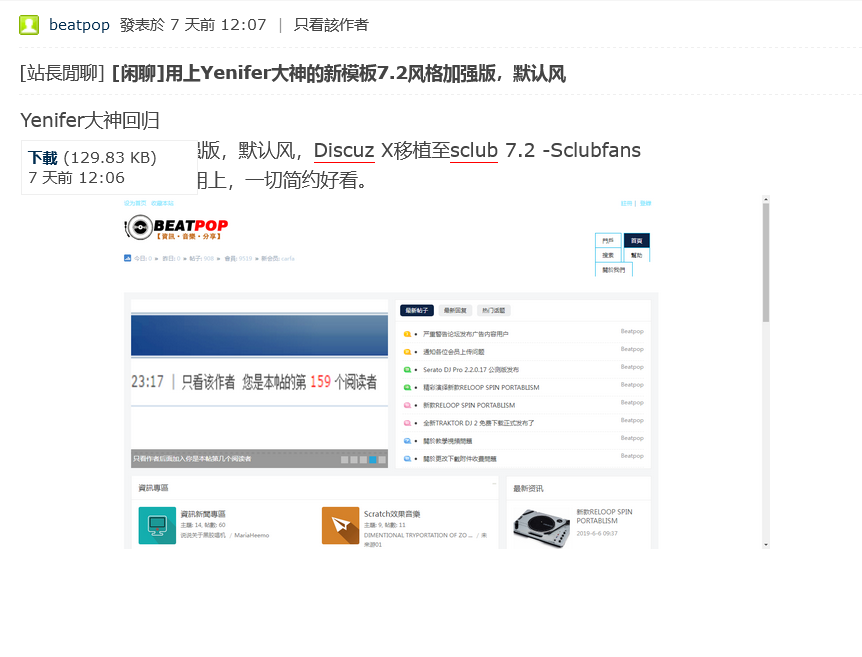The height and width of the screenshot is (657, 862).
Task: Click the BEATPOP vinyl logo in the screenshot
Action: (176, 229)
